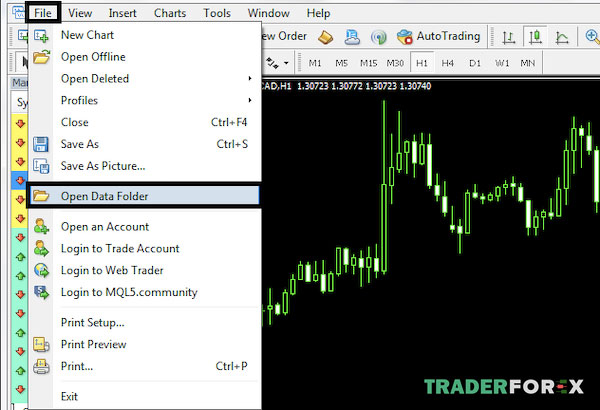Open Print Setup dialog entry
This screenshot has height=410, width=600.
point(145,322)
